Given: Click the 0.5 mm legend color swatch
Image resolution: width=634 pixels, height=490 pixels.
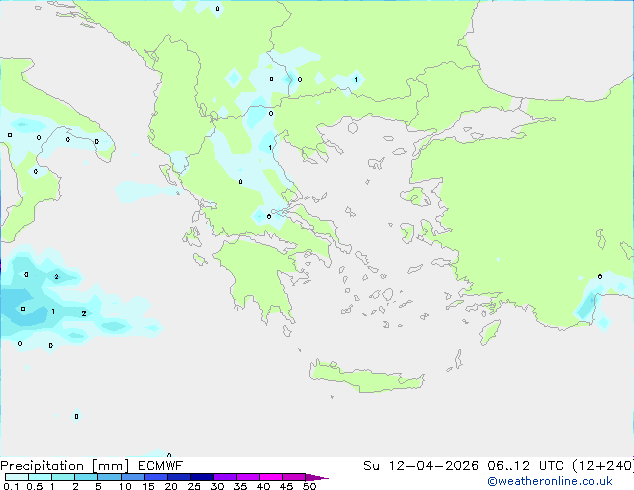Looking at the screenshot, I should [40, 477].
